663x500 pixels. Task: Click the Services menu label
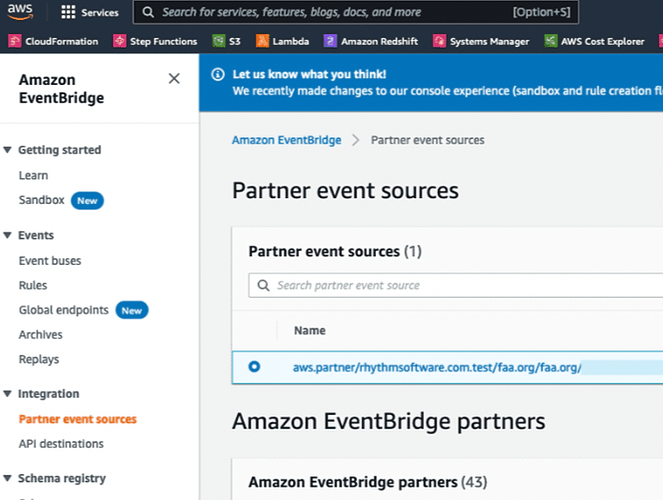(x=100, y=13)
